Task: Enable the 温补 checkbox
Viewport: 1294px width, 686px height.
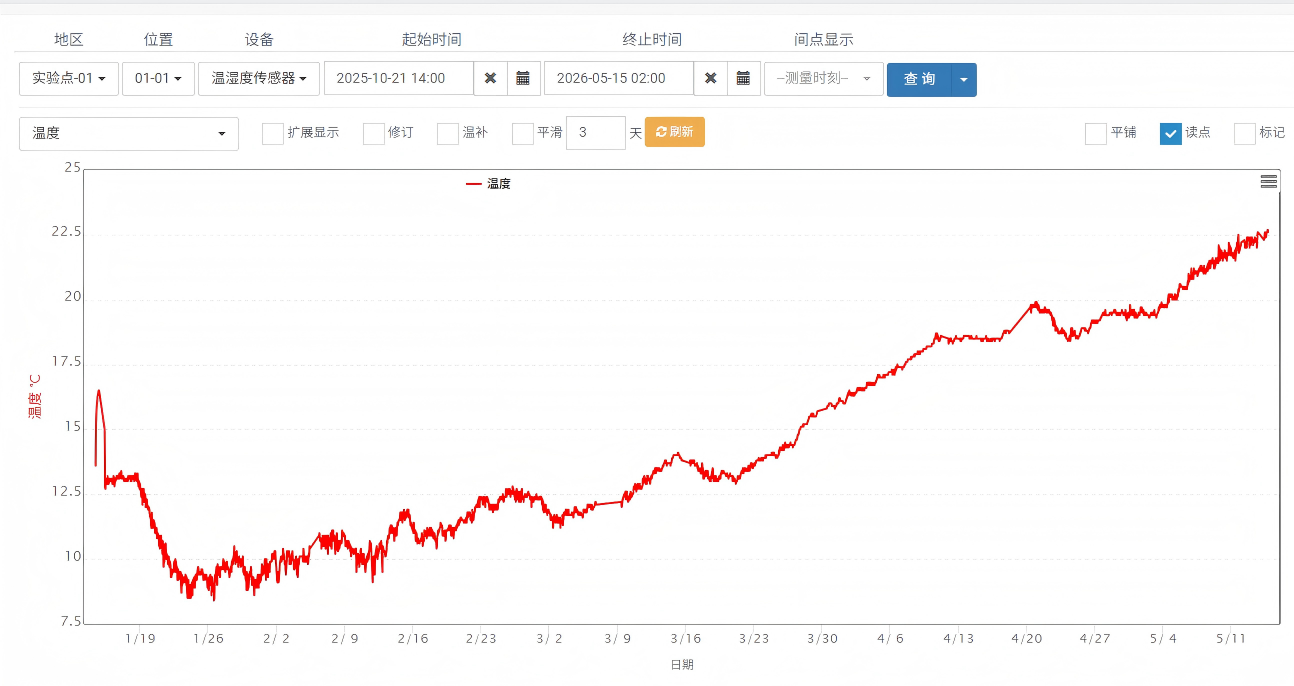Action: (448, 133)
